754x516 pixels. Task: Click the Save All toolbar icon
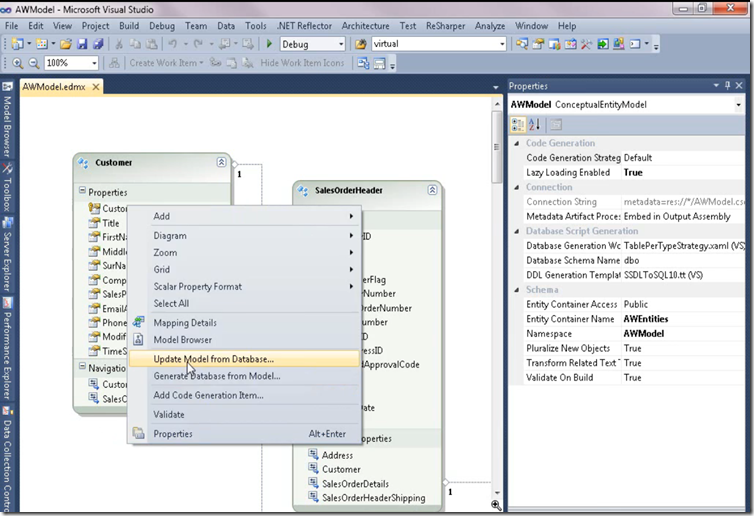tap(98, 44)
